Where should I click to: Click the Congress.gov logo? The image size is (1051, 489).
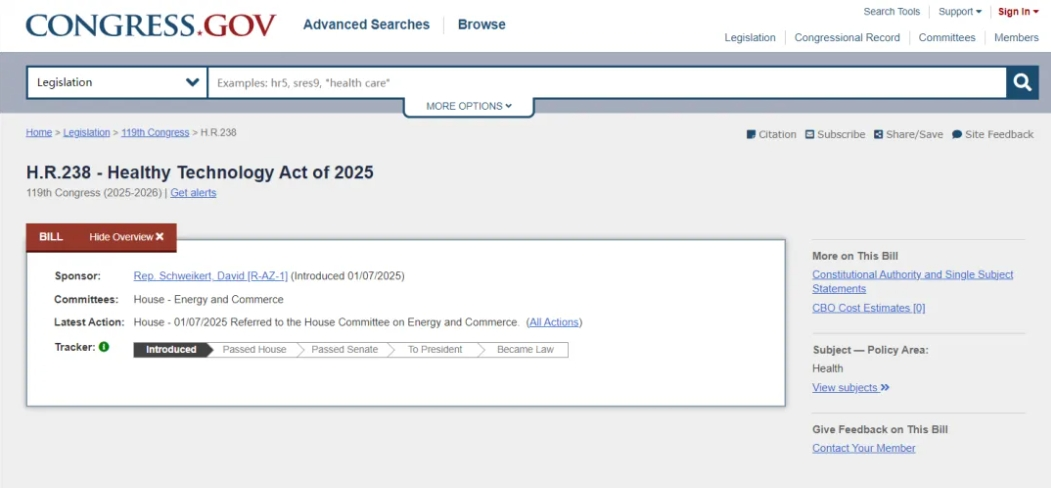[151, 25]
